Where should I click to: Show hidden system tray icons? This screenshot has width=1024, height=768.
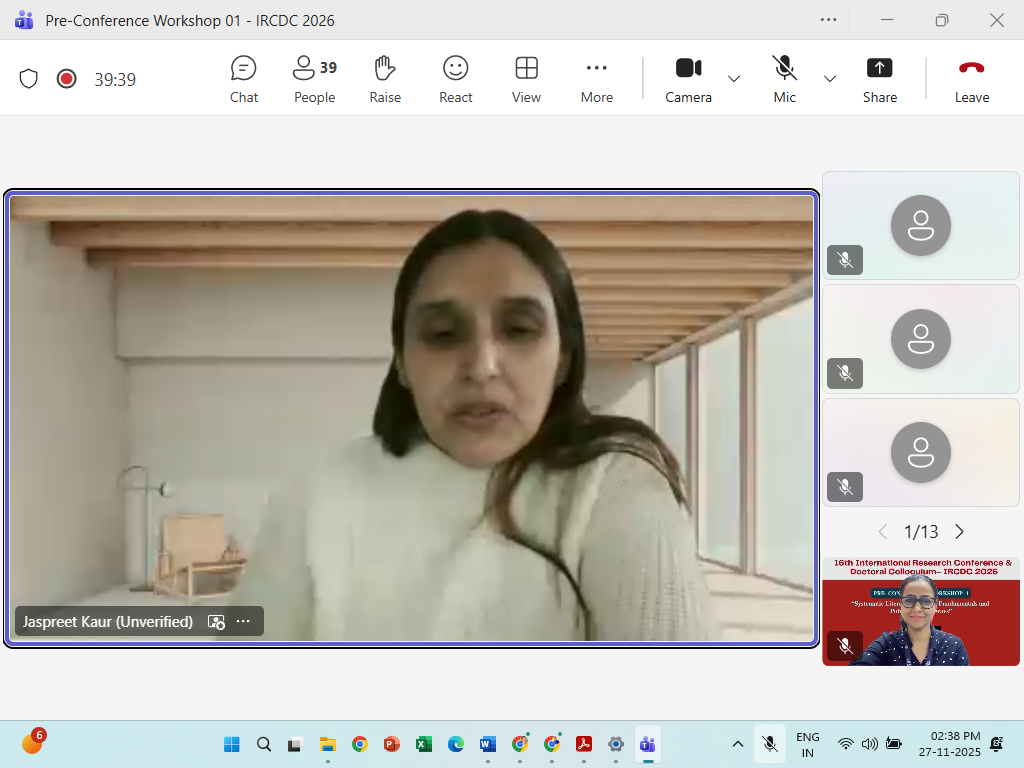point(738,744)
